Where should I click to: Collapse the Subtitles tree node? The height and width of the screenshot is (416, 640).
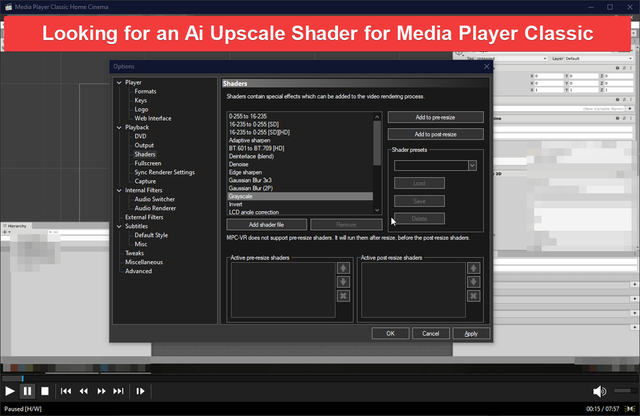tap(119, 226)
